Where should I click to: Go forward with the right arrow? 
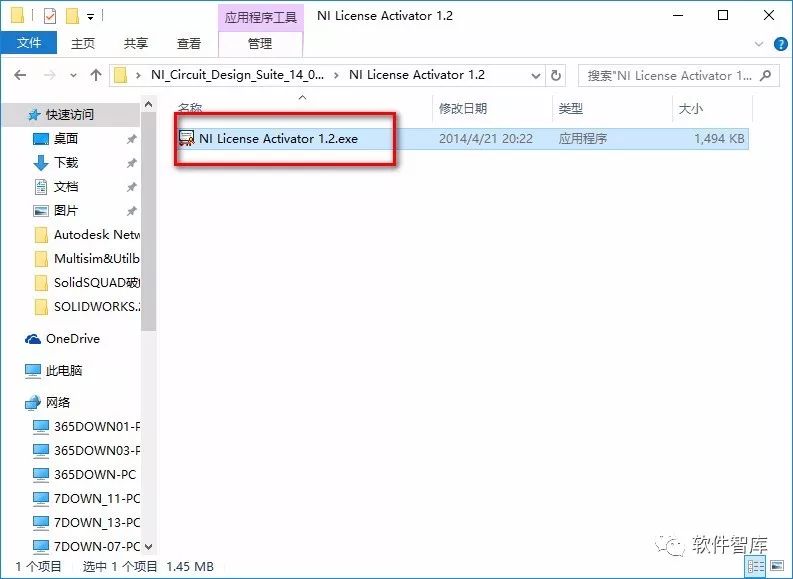pos(50,75)
